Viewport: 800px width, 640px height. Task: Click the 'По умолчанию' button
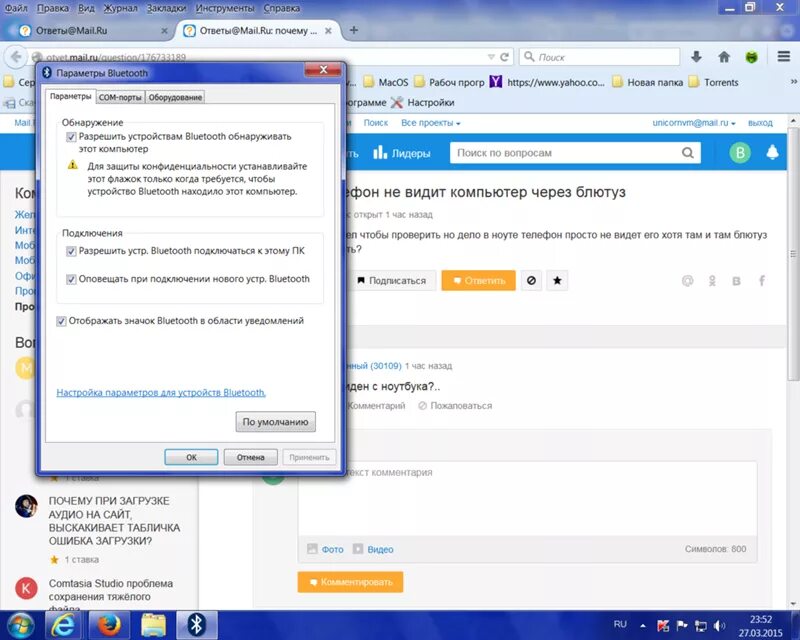(276, 422)
